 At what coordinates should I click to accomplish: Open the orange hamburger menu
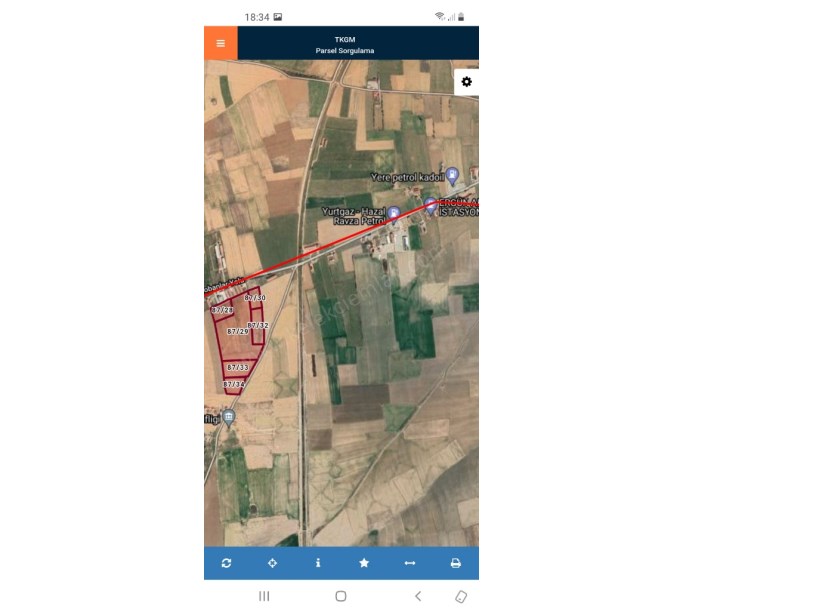[221, 43]
